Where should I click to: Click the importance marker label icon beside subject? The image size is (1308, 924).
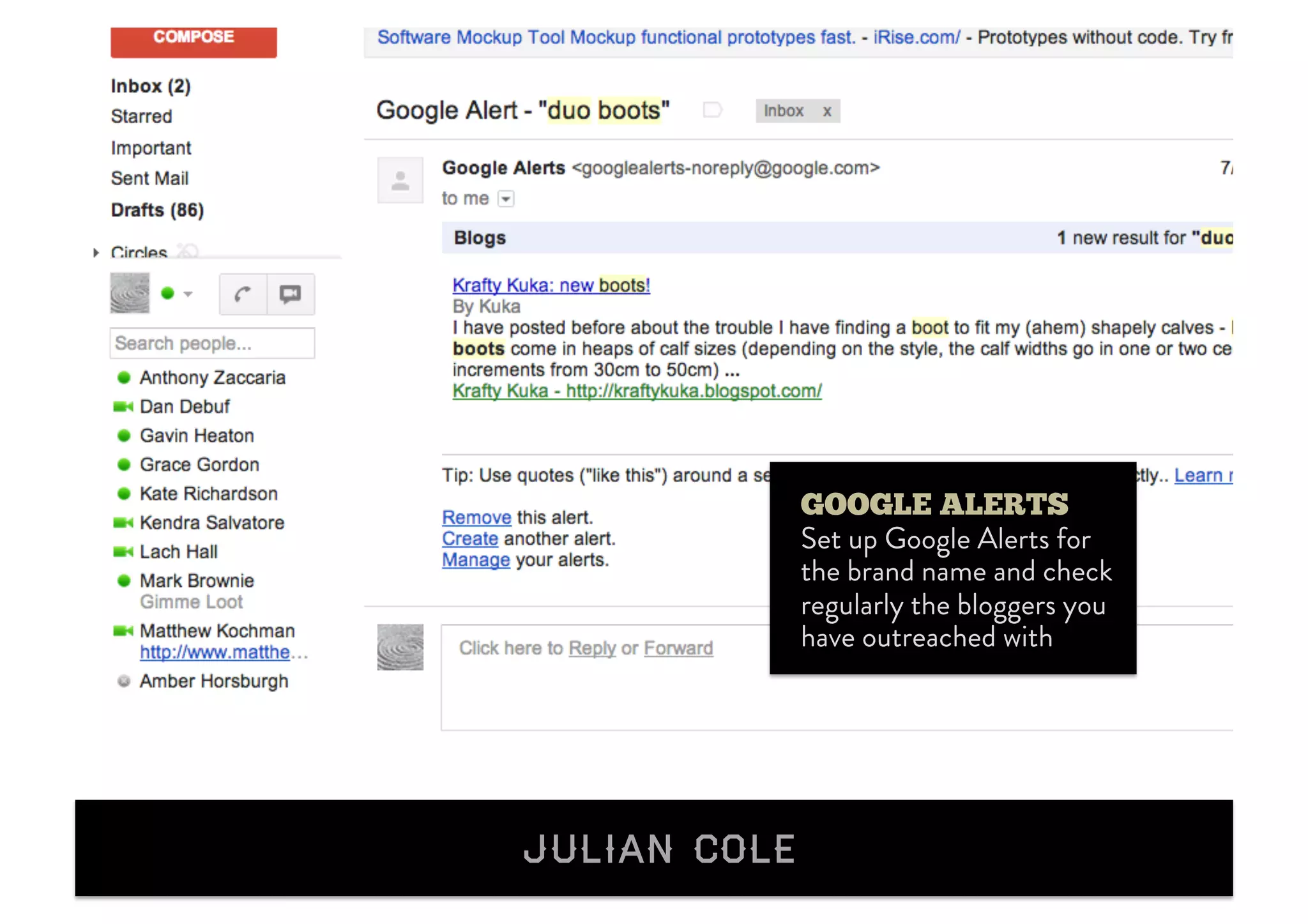(712, 110)
